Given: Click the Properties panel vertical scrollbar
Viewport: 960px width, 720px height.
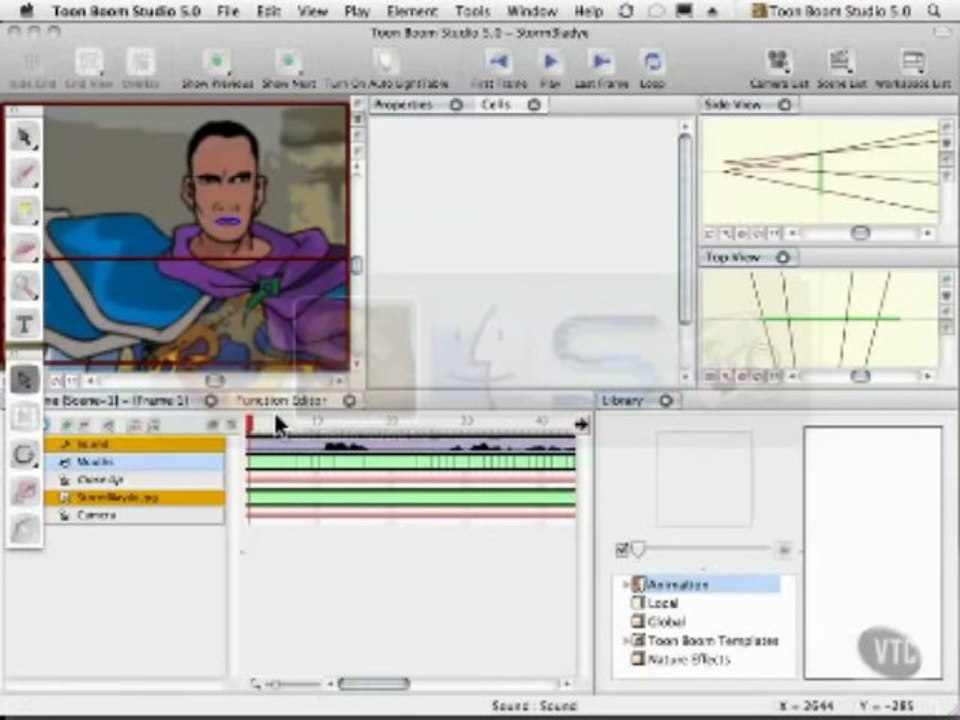Looking at the screenshot, I should tap(685, 229).
